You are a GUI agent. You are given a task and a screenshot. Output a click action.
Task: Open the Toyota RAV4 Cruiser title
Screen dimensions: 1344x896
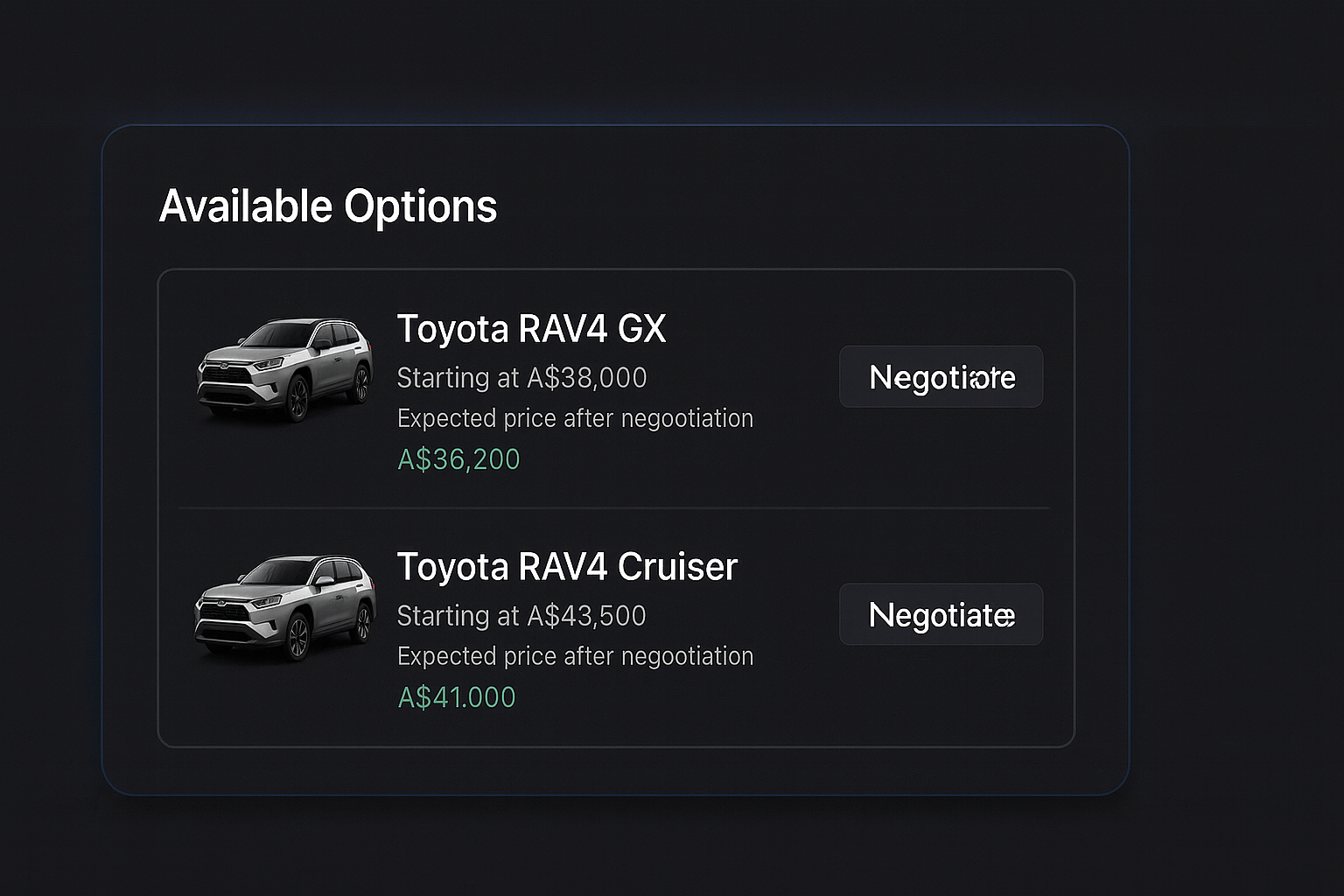(x=567, y=567)
